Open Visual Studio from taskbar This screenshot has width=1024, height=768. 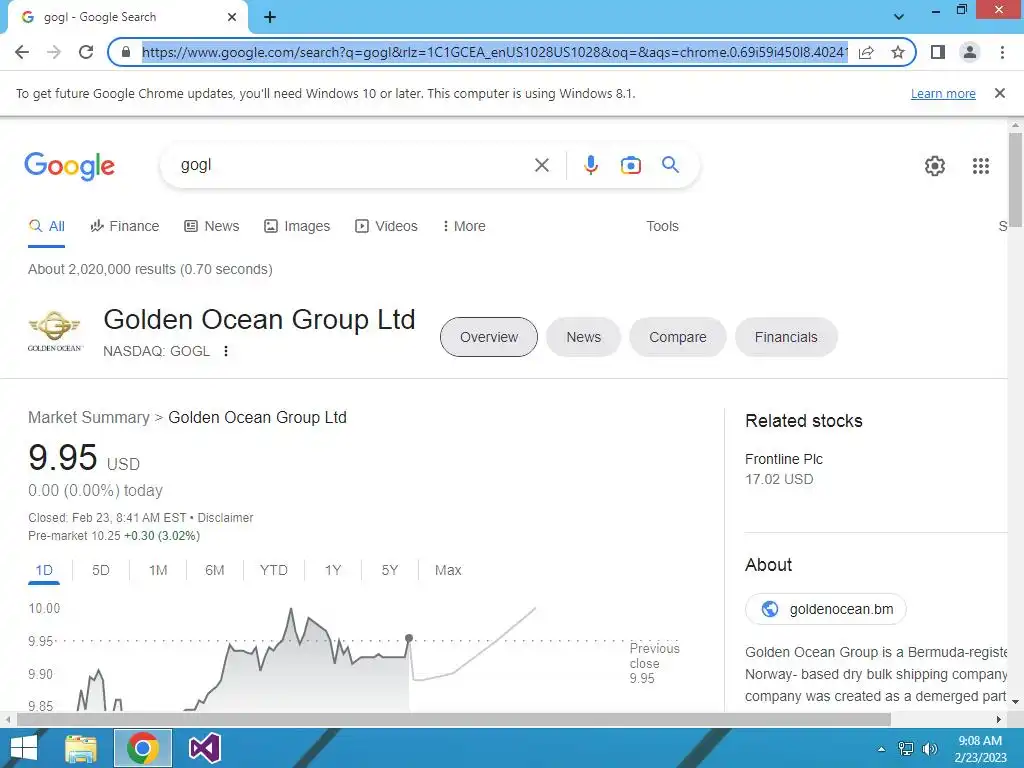(204, 748)
